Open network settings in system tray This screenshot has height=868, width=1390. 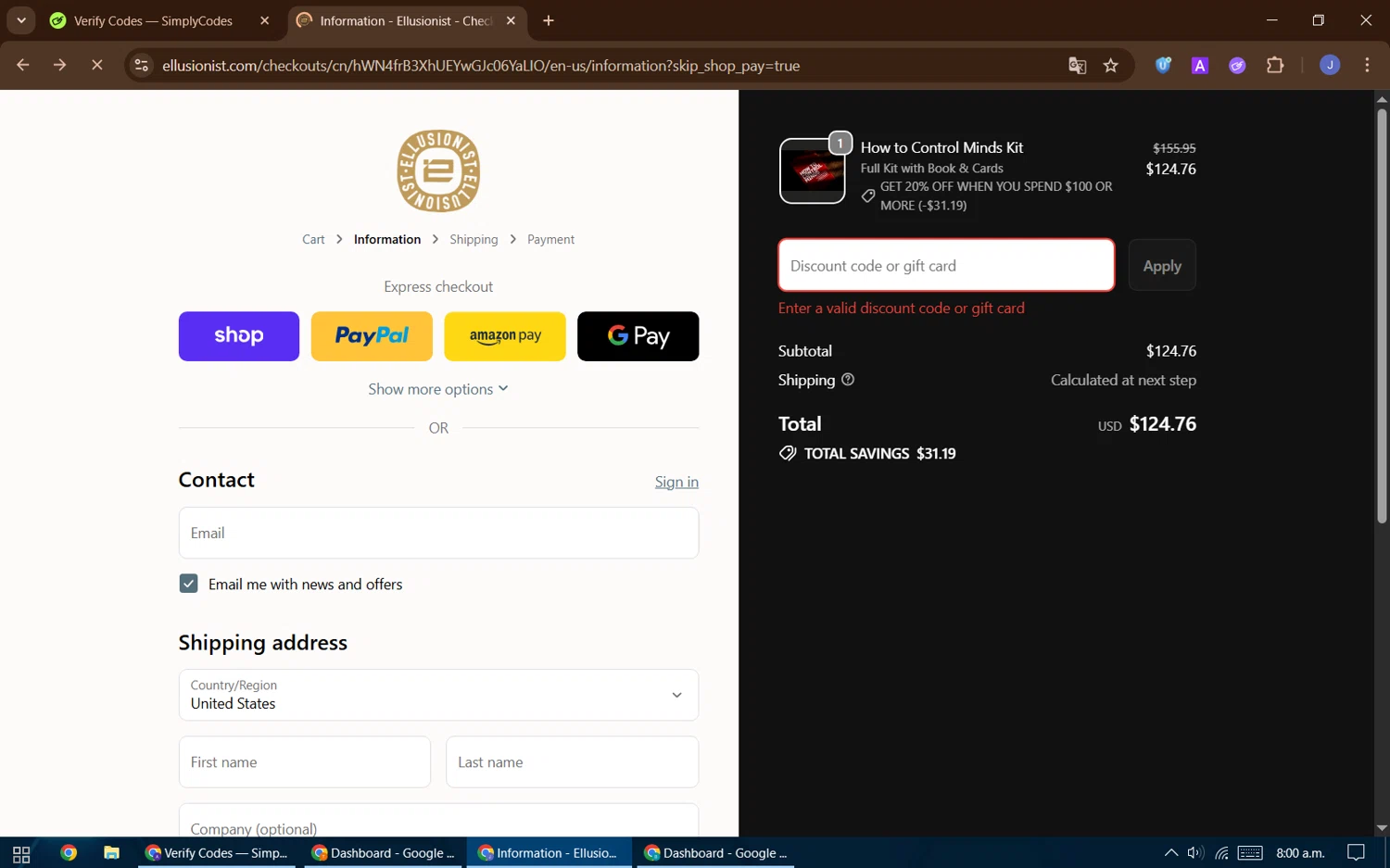(1222, 853)
